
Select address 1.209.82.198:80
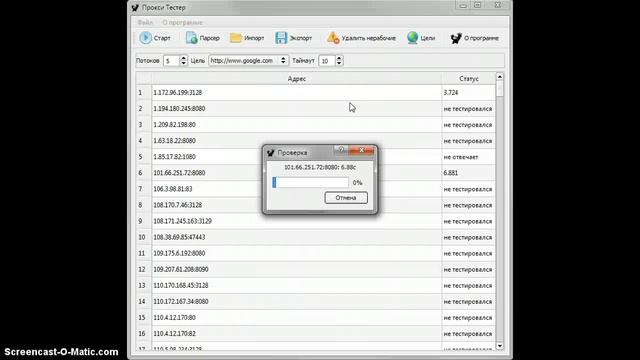tap(174, 124)
